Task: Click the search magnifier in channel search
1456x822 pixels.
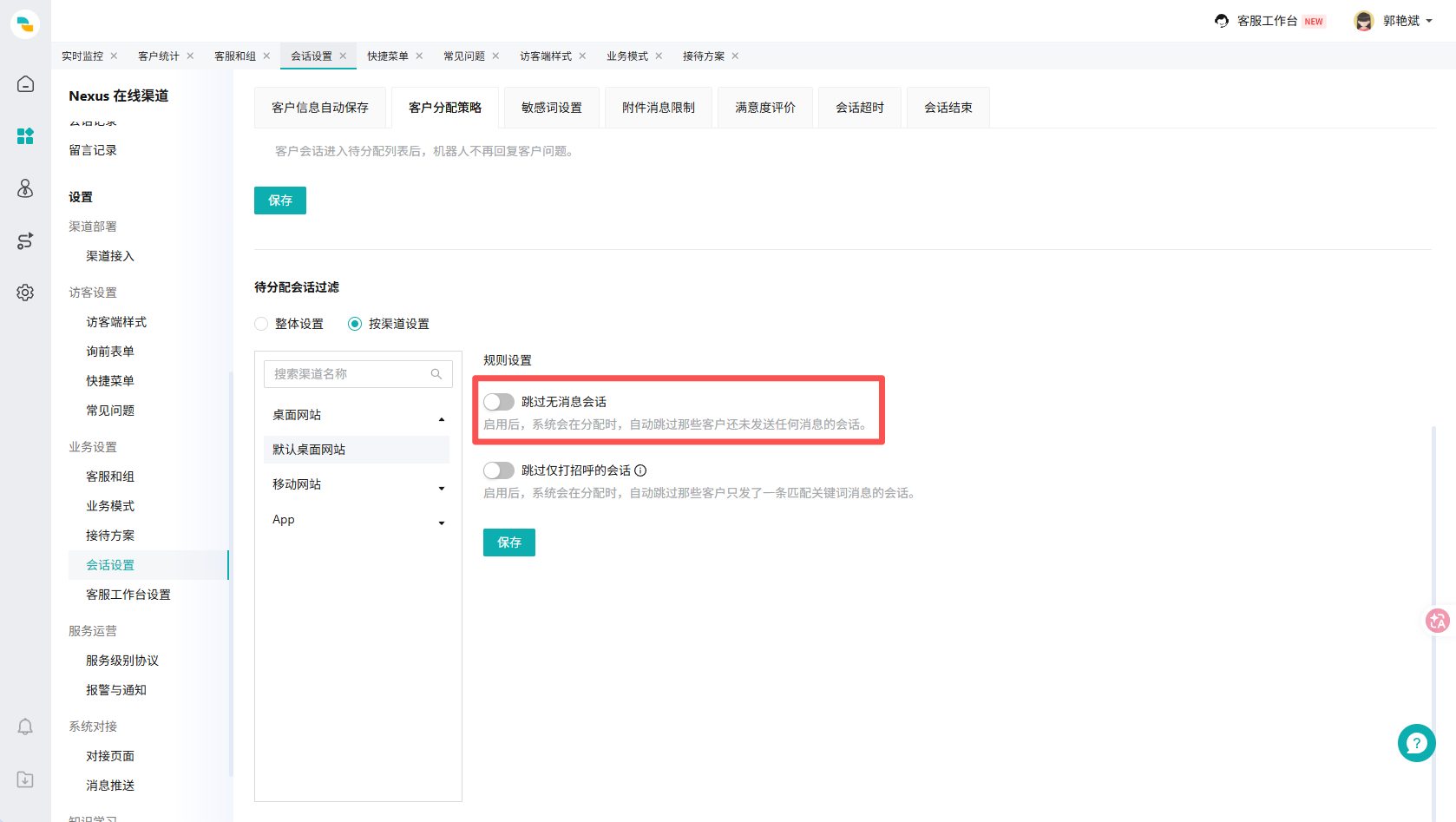Action: point(436,374)
